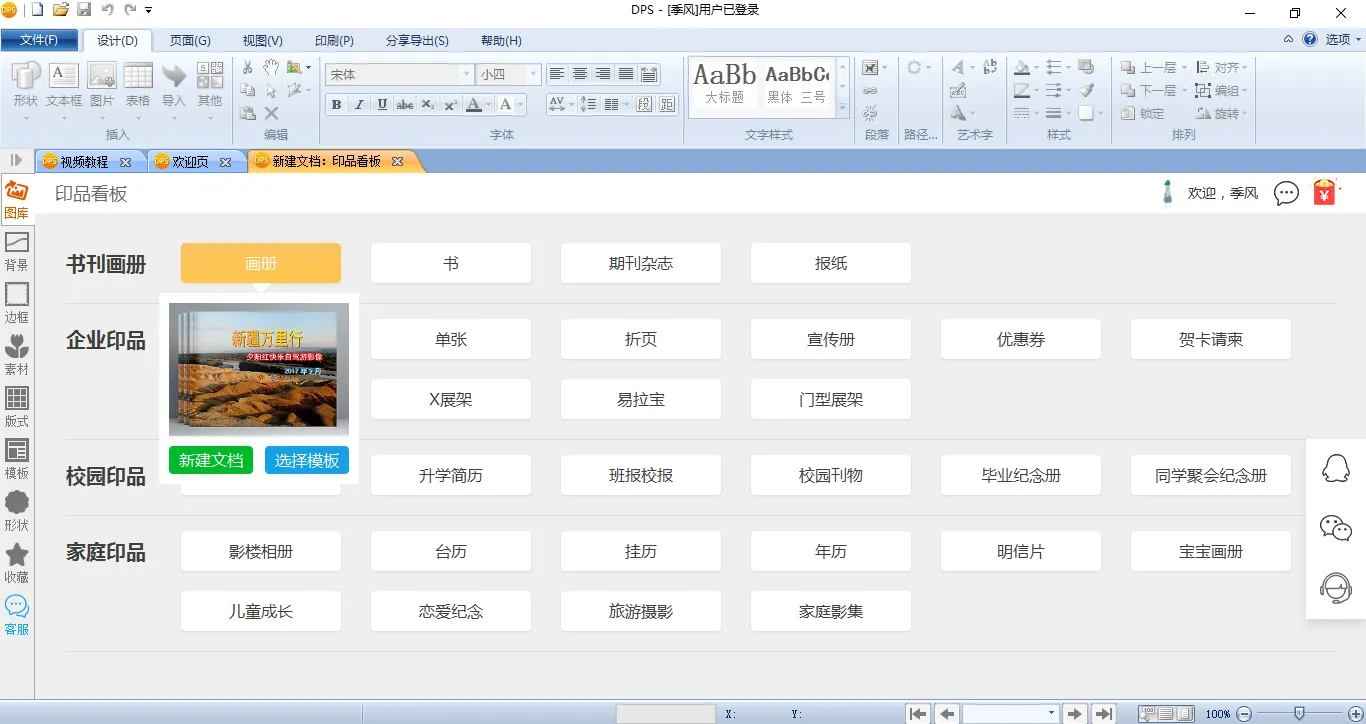The image size is (1366, 724).
Task: Expand the 宋体 font name dropdown
Action: 466,74
